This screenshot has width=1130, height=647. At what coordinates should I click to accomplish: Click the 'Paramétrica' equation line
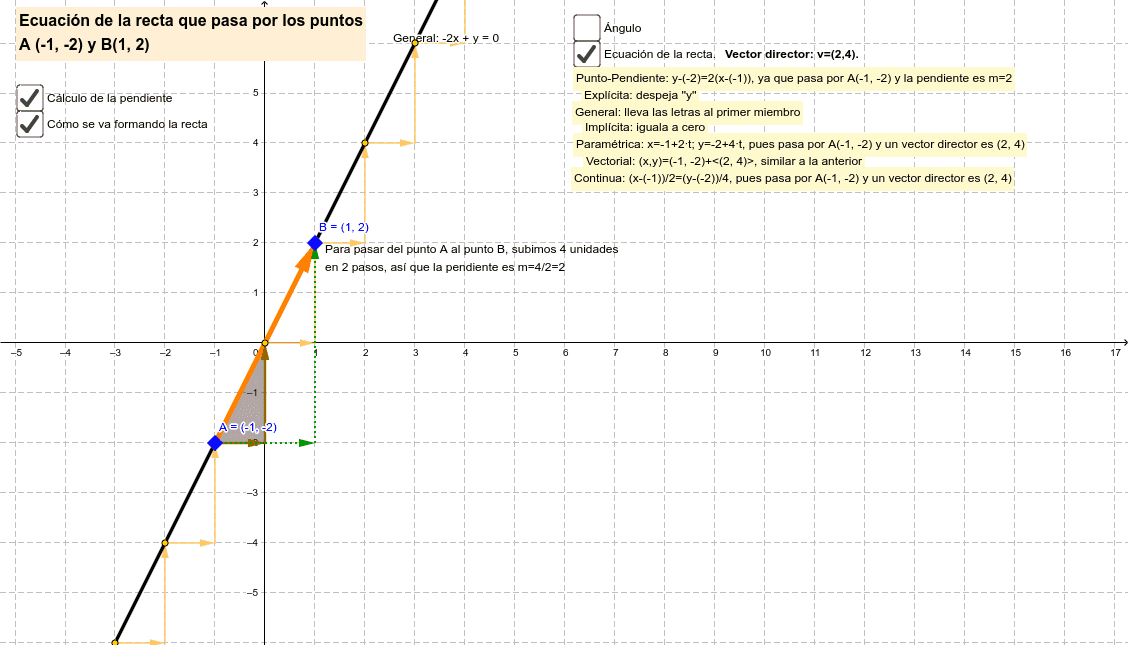click(x=800, y=144)
